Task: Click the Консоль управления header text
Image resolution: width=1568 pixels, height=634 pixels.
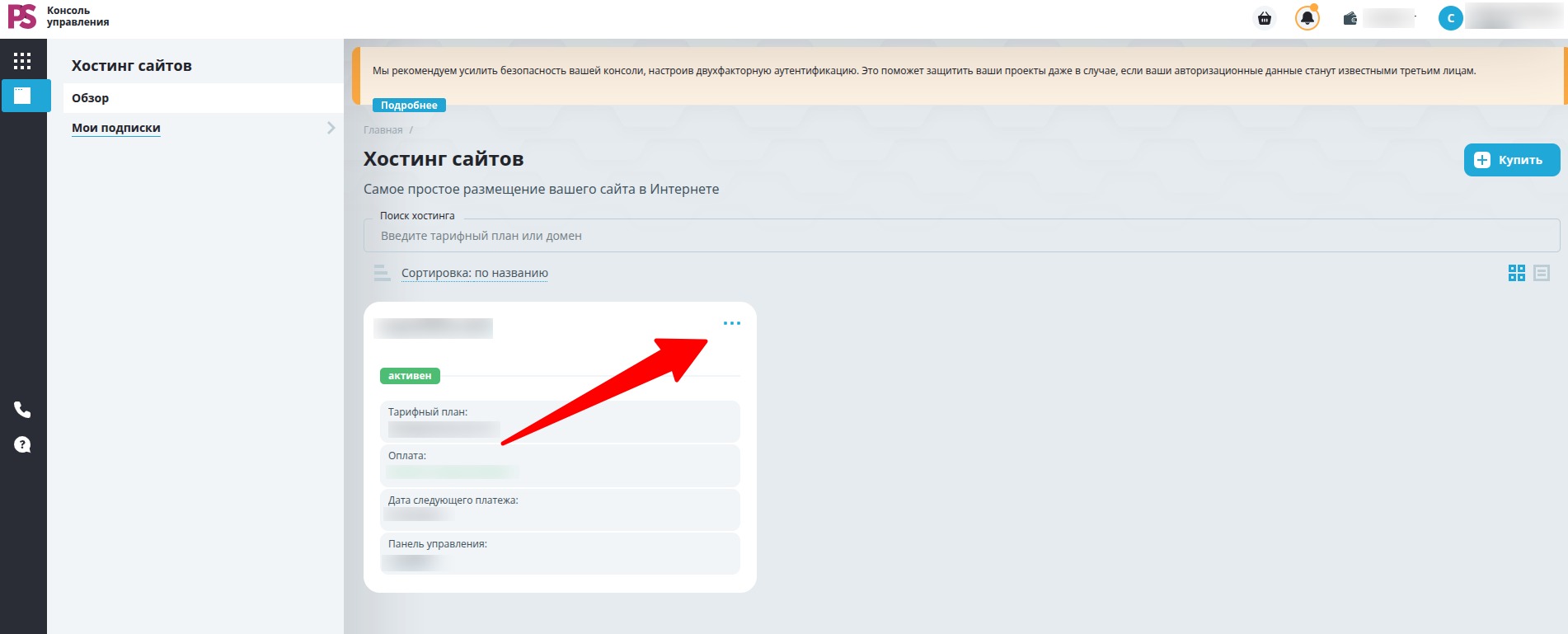Action: coord(77,16)
